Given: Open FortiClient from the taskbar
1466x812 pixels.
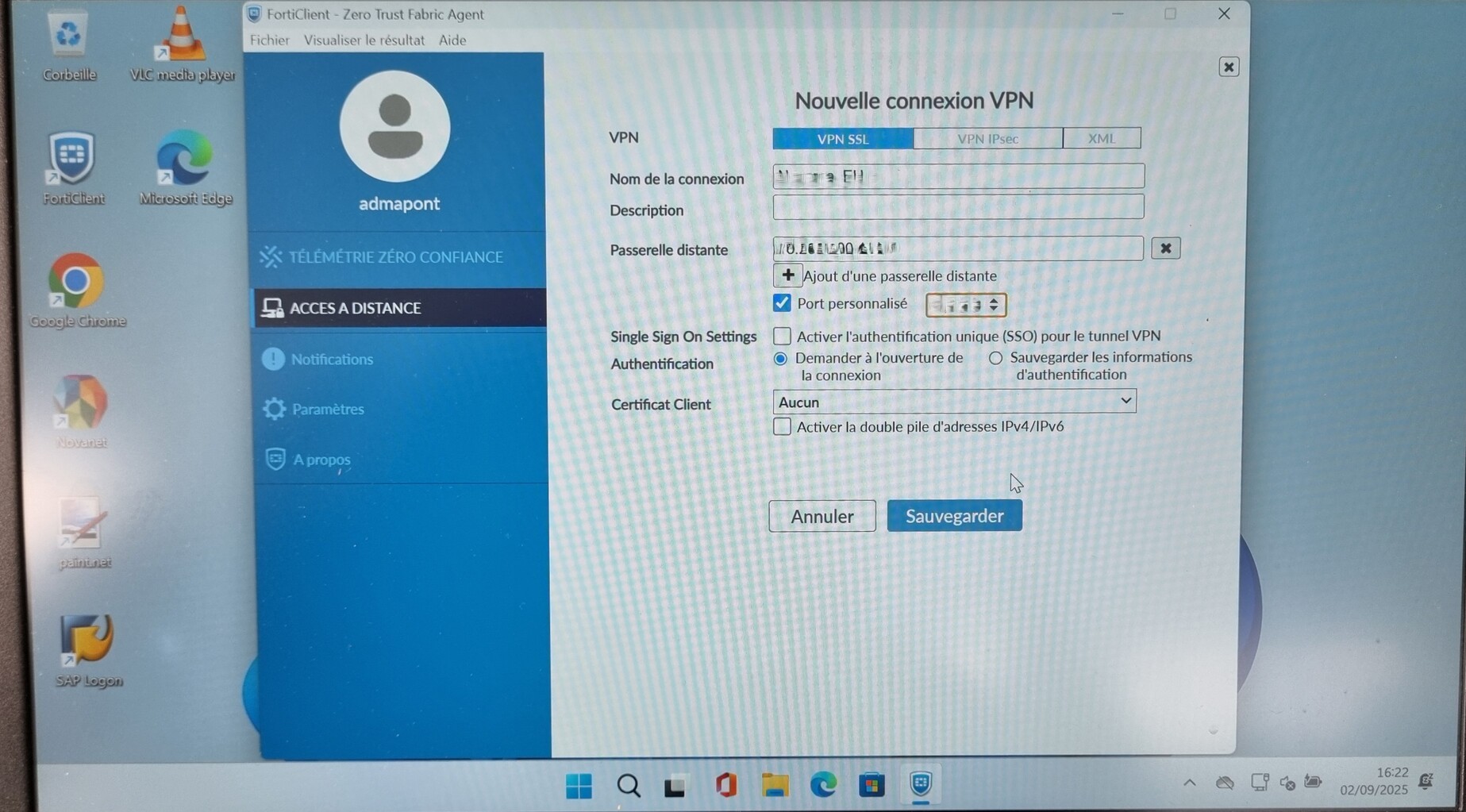Looking at the screenshot, I should click(x=920, y=785).
